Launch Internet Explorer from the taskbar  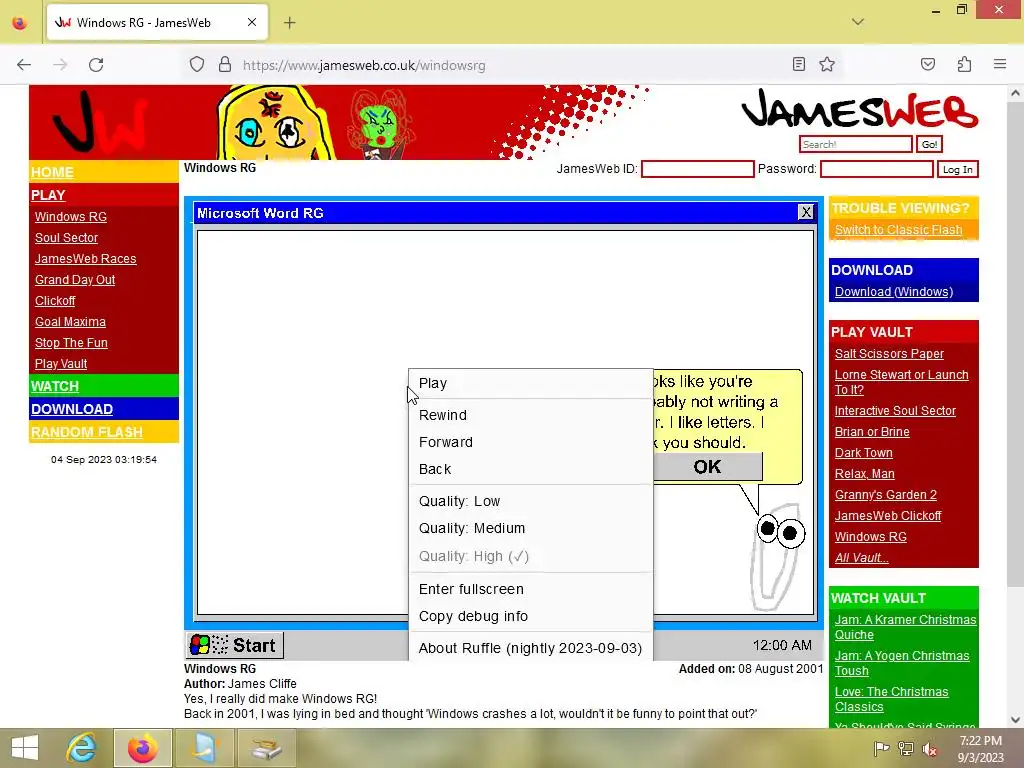click(82, 748)
